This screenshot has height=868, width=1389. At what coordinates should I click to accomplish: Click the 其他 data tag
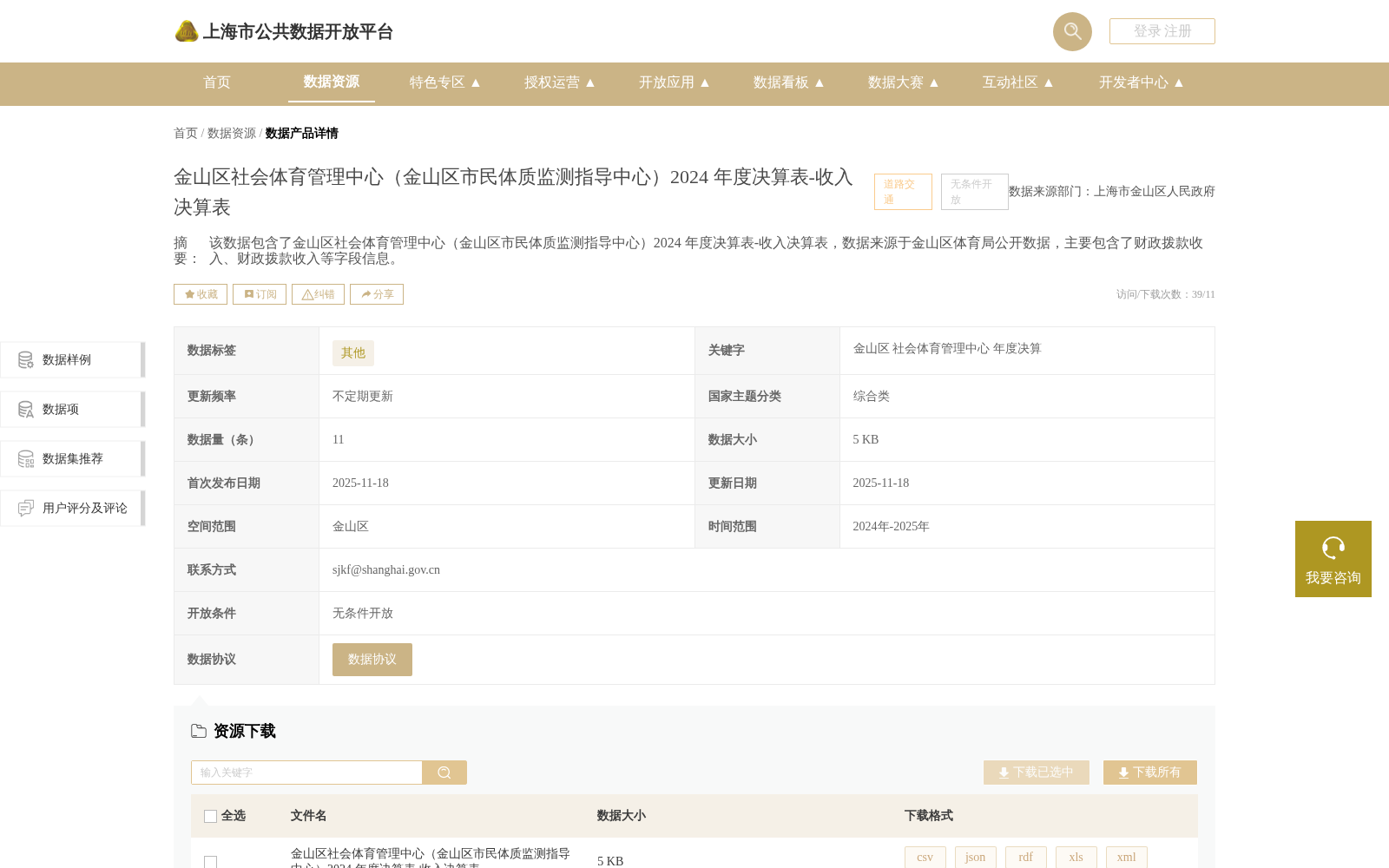click(x=353, y=353)
